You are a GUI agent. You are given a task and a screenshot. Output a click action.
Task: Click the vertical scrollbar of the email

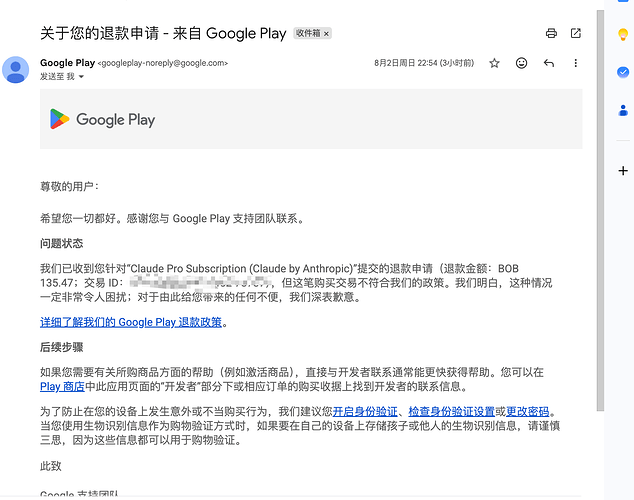click(x=600, y=210)
